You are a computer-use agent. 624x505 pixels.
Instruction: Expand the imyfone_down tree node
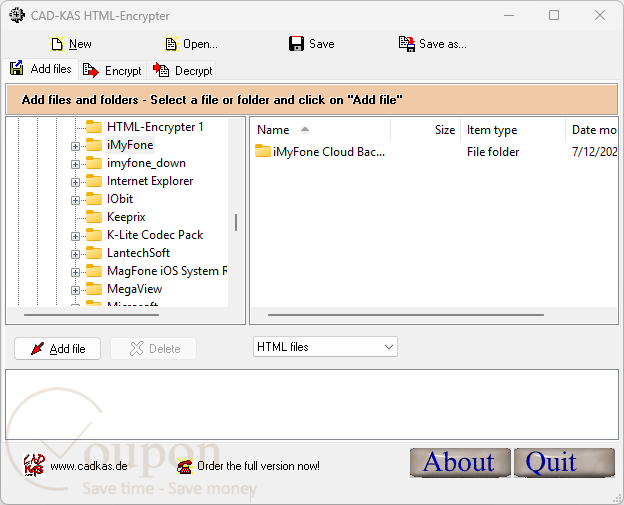[75, 164]
